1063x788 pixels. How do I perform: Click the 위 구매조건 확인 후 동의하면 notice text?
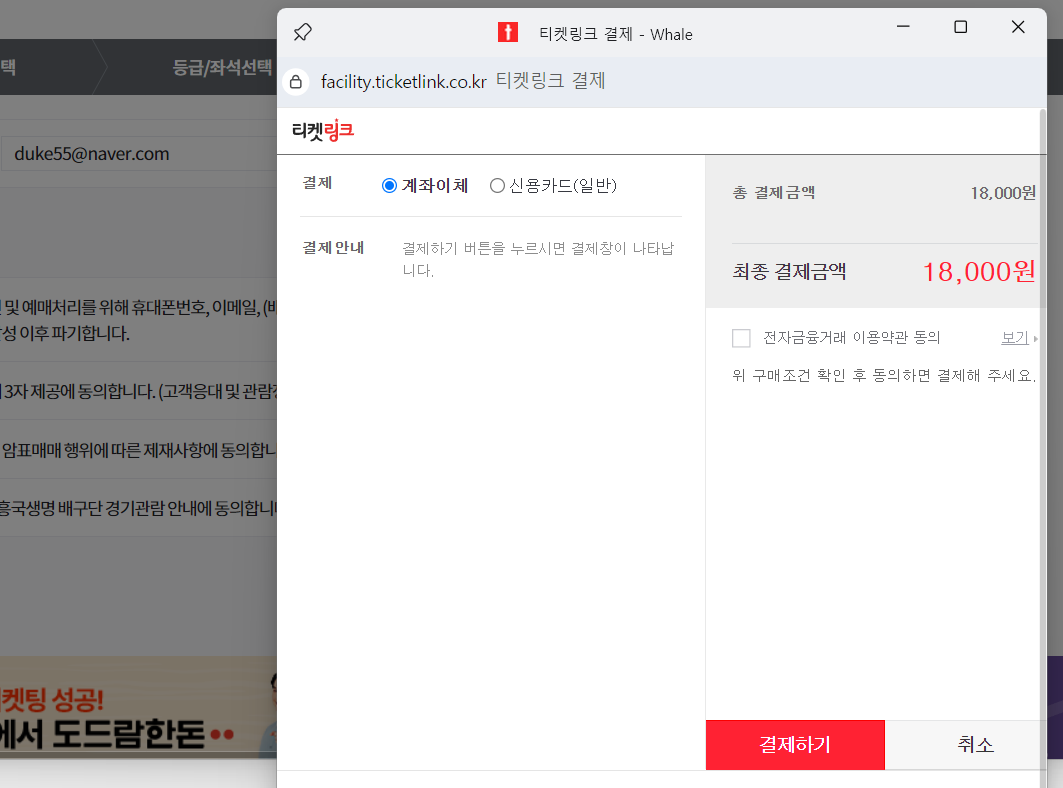pyautogui.click(x=884, y=375)
